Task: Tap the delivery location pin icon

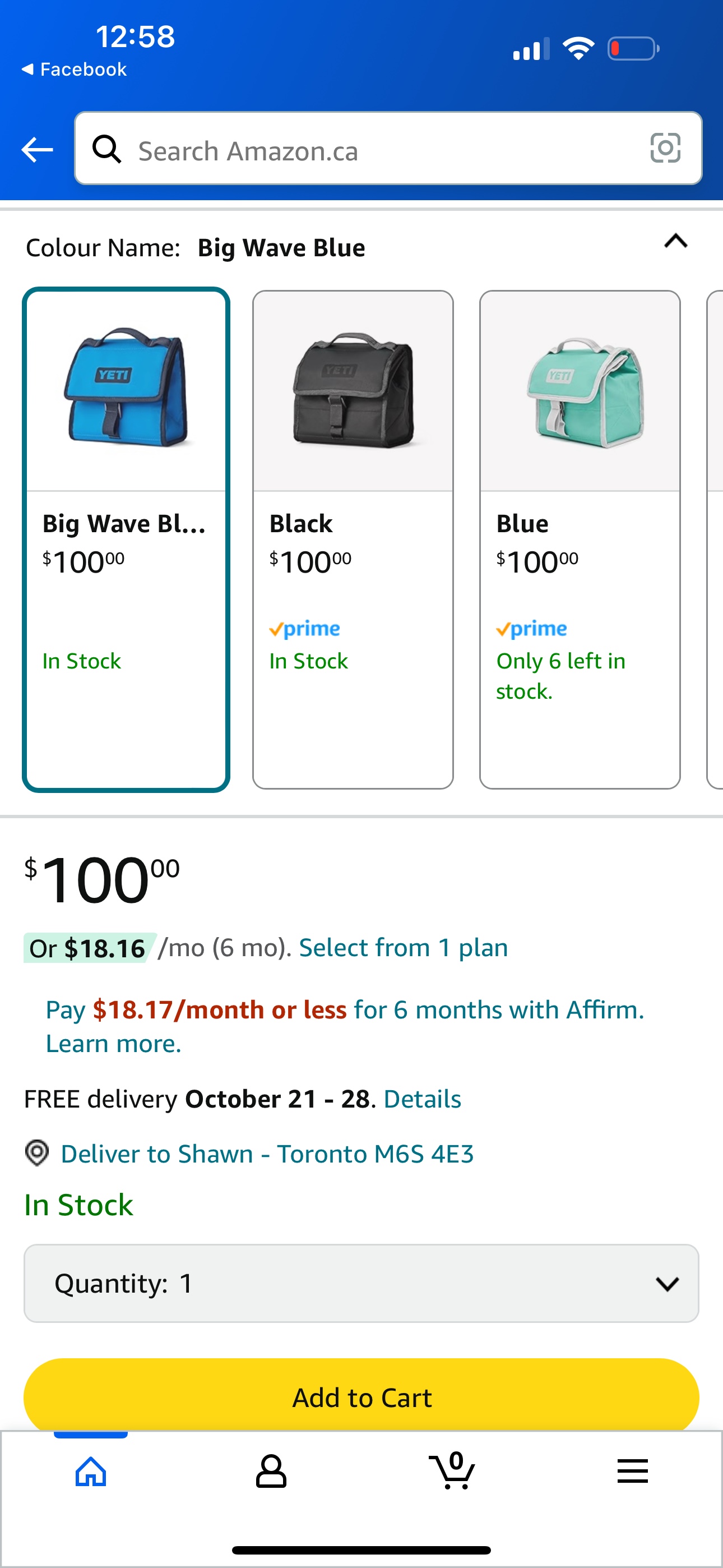Action: point(37,1153)
